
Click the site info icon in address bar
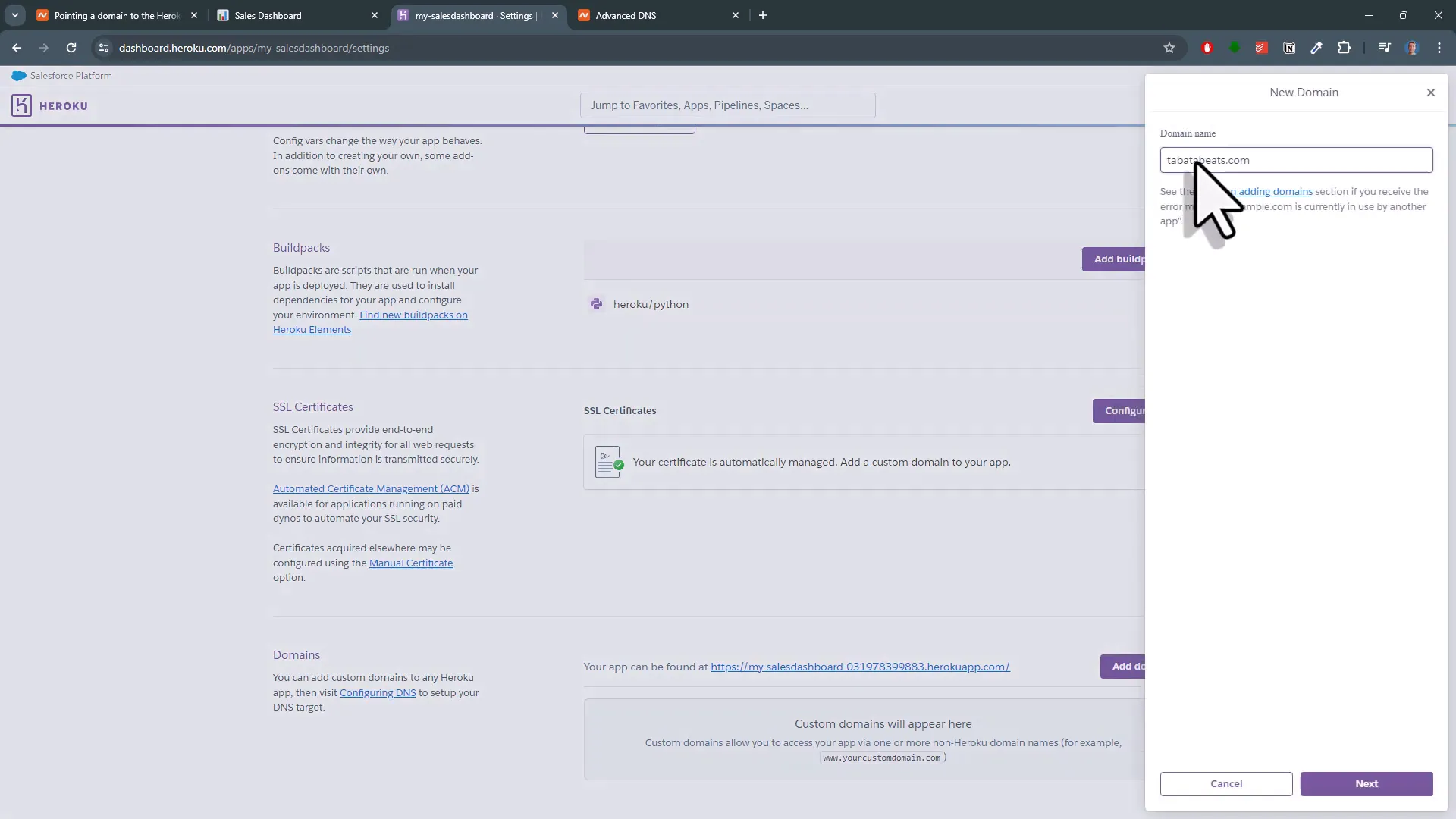[103, 48]
